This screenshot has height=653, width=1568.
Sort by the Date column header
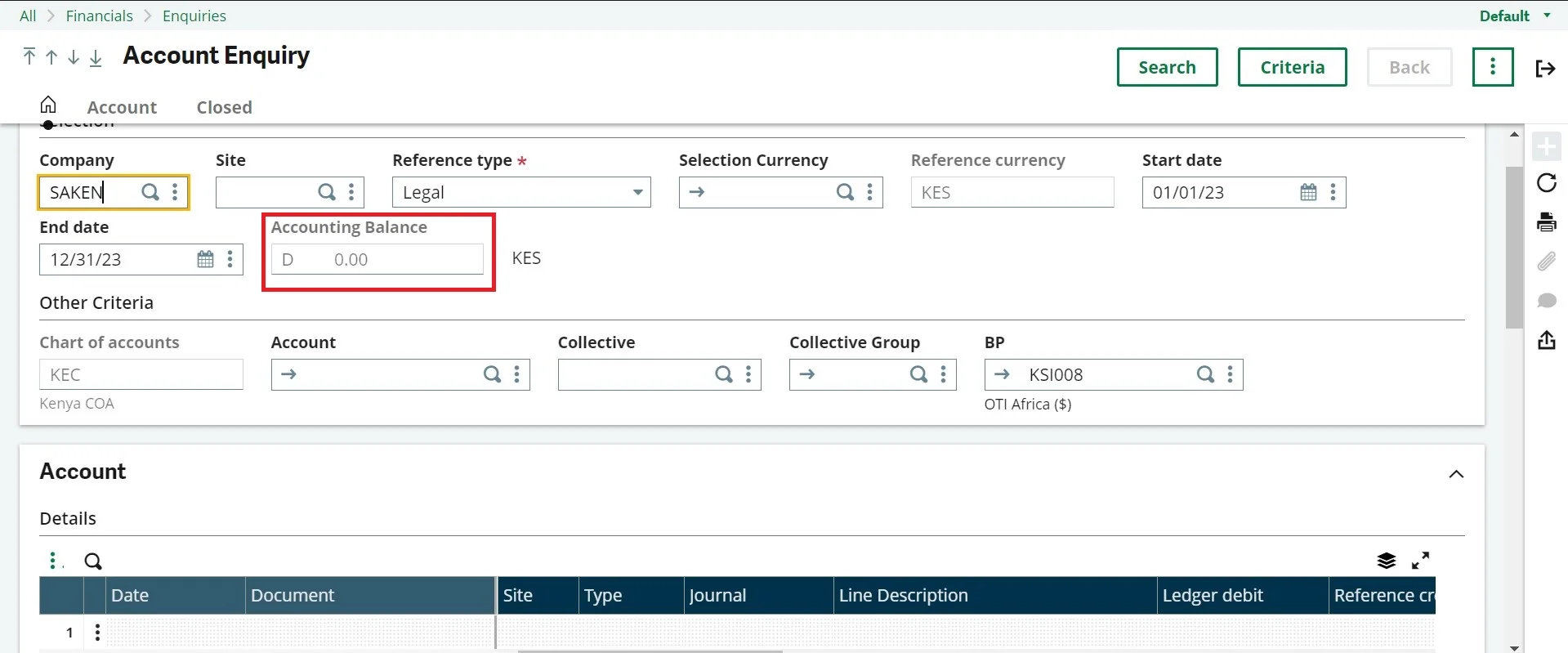tap(176, 595)
